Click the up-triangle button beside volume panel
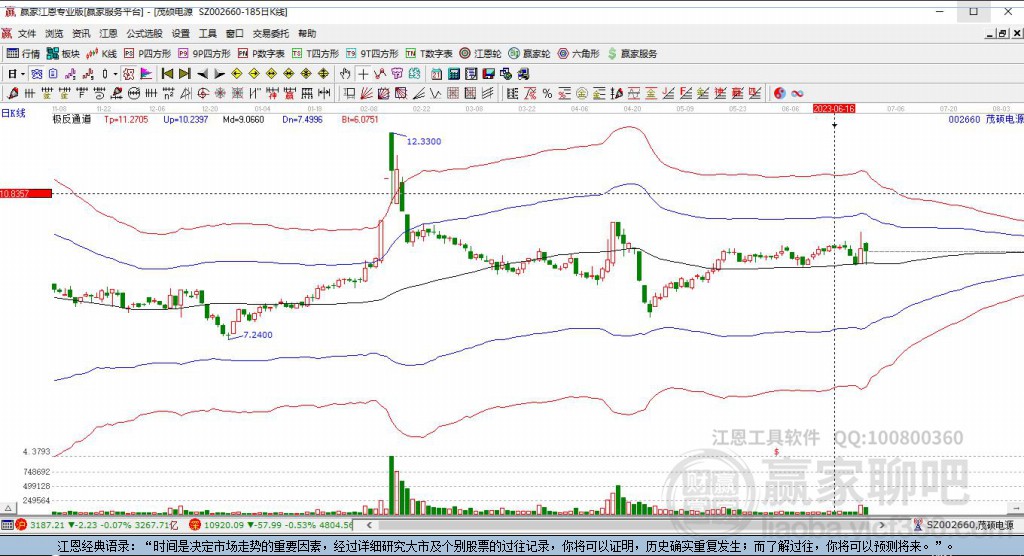The width and height of the screenshot is (1024, 556). coord(8,508)
